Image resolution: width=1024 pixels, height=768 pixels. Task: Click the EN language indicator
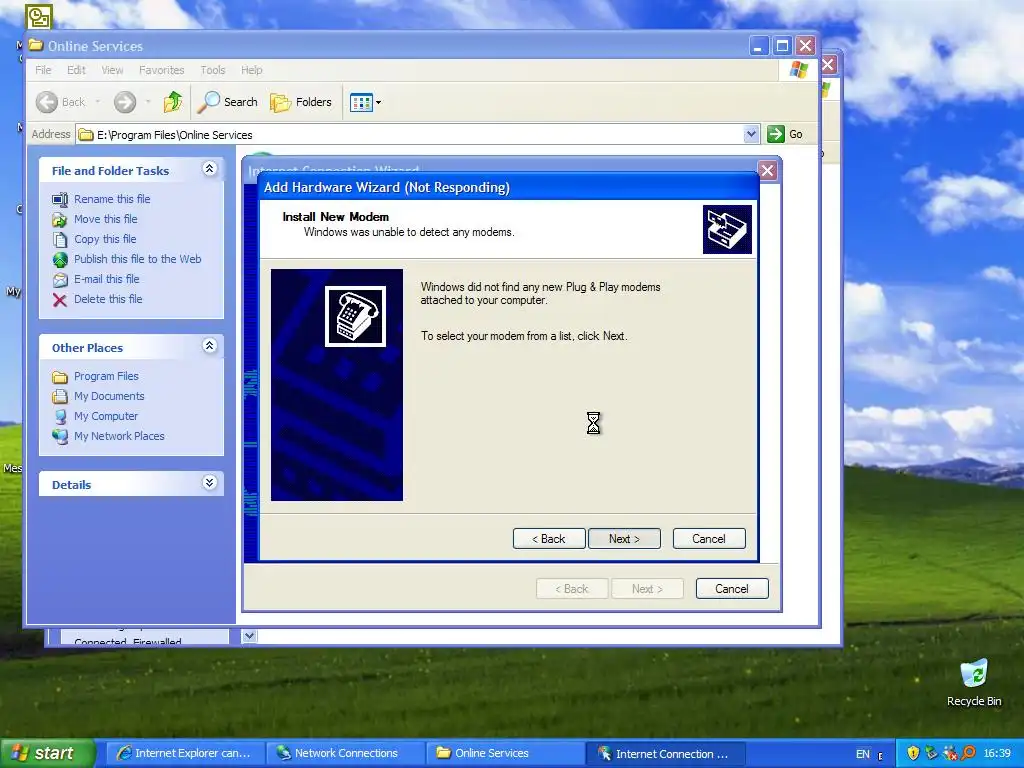coord(863,754)
